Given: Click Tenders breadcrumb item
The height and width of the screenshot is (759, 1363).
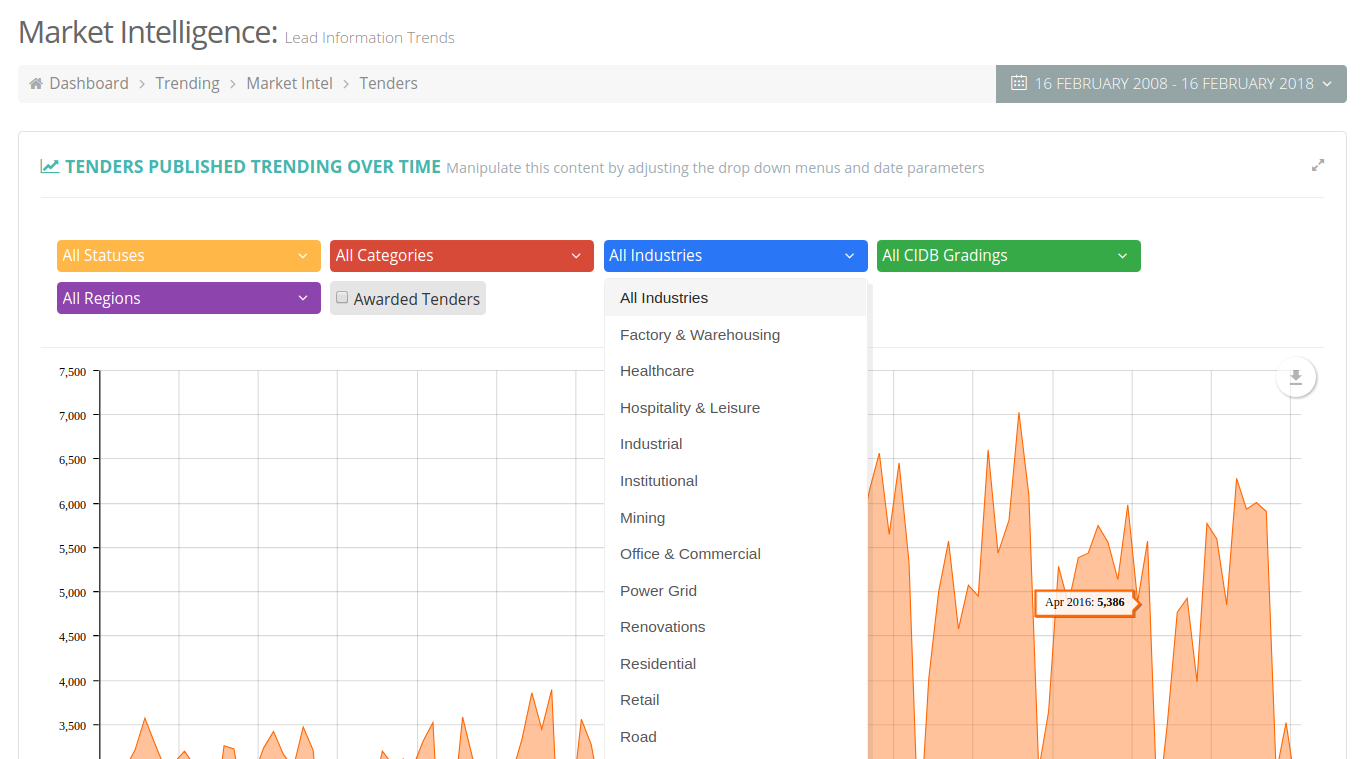Looking at the screenshot, I should click(388, 84).
